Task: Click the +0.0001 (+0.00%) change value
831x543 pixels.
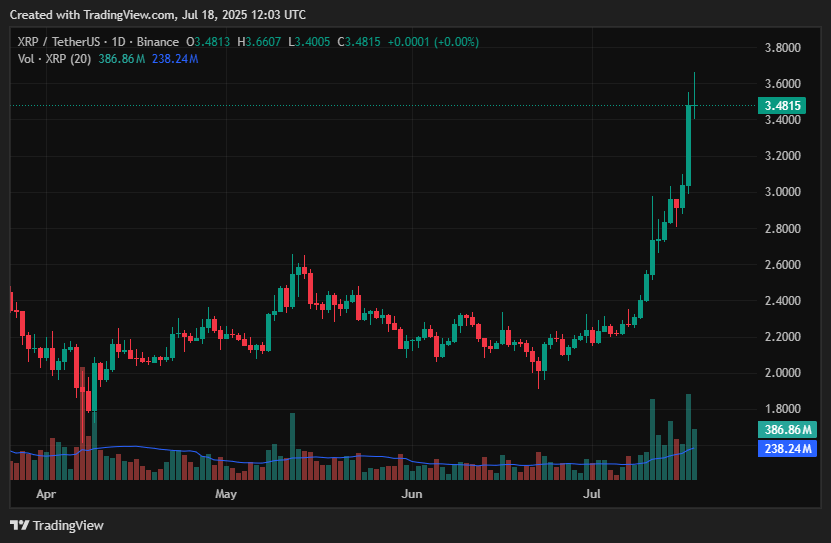Action: click(433, 42)
